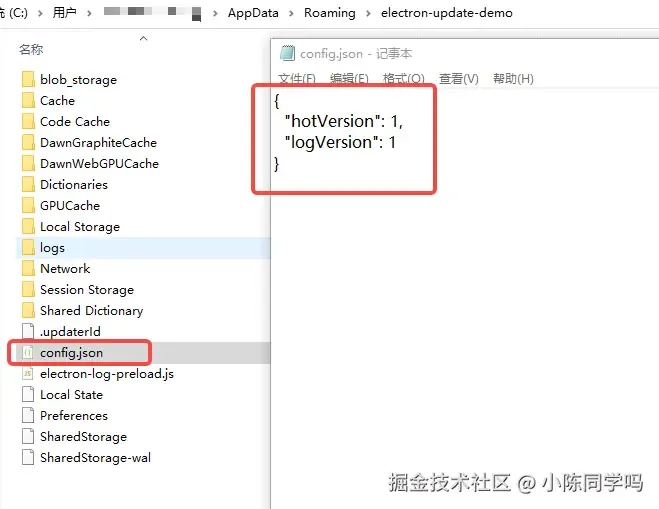Go to 用户 in the address bar

point(64,13)
